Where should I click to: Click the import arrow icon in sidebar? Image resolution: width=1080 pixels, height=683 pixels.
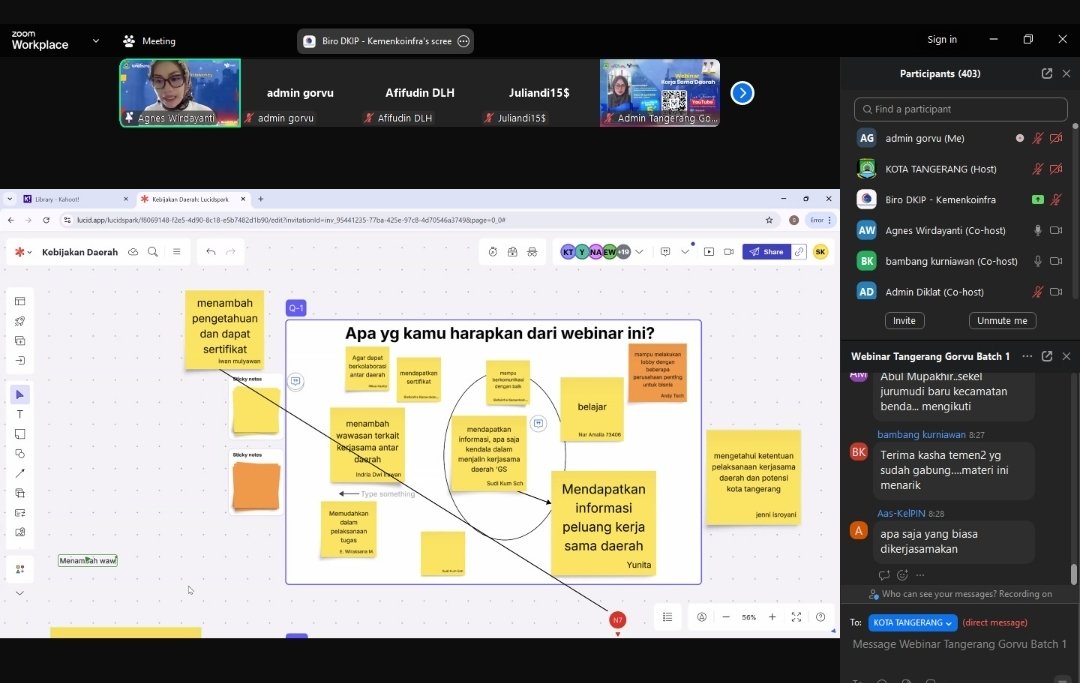(20, 360)
